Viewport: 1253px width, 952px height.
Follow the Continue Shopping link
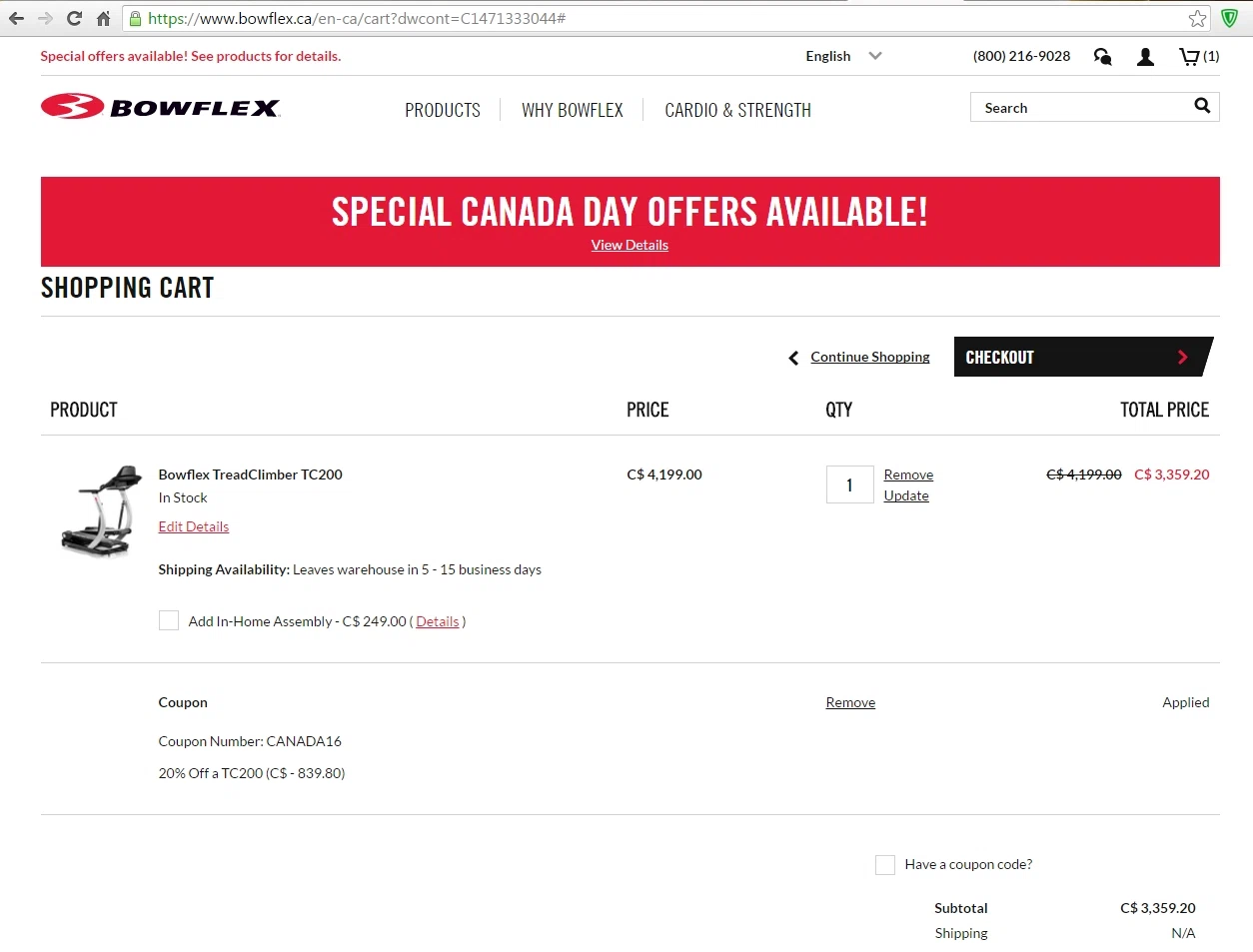869,357
